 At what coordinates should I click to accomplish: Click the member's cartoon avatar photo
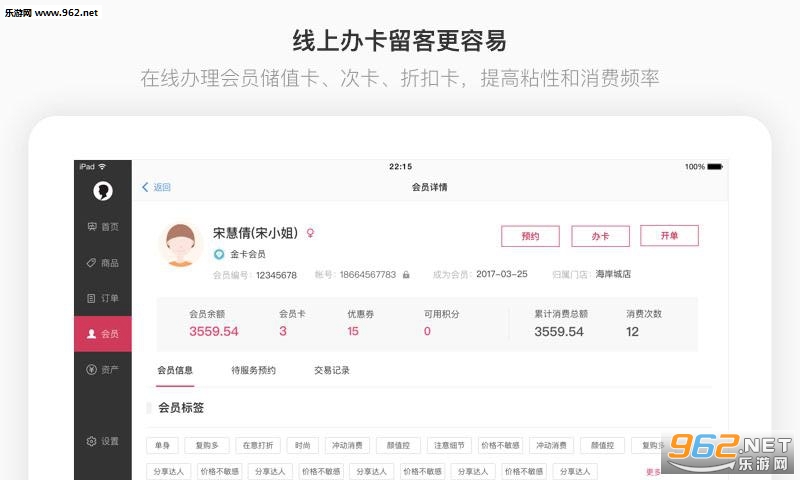pos(180,245)
